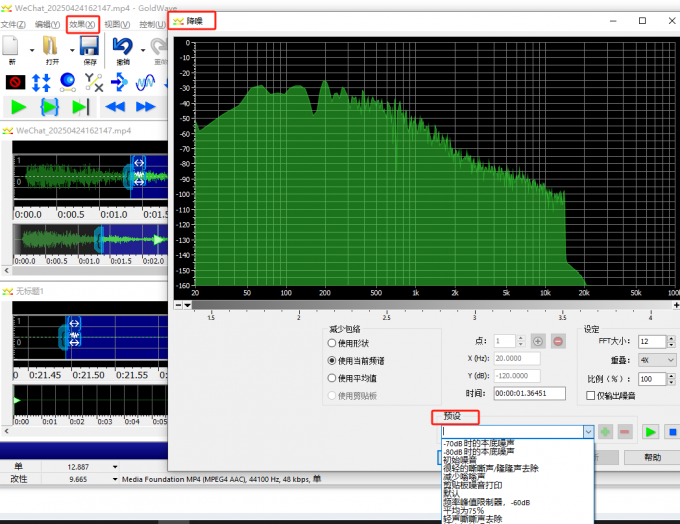
Task: Click the add point circular plus icon
Action: 538,341
